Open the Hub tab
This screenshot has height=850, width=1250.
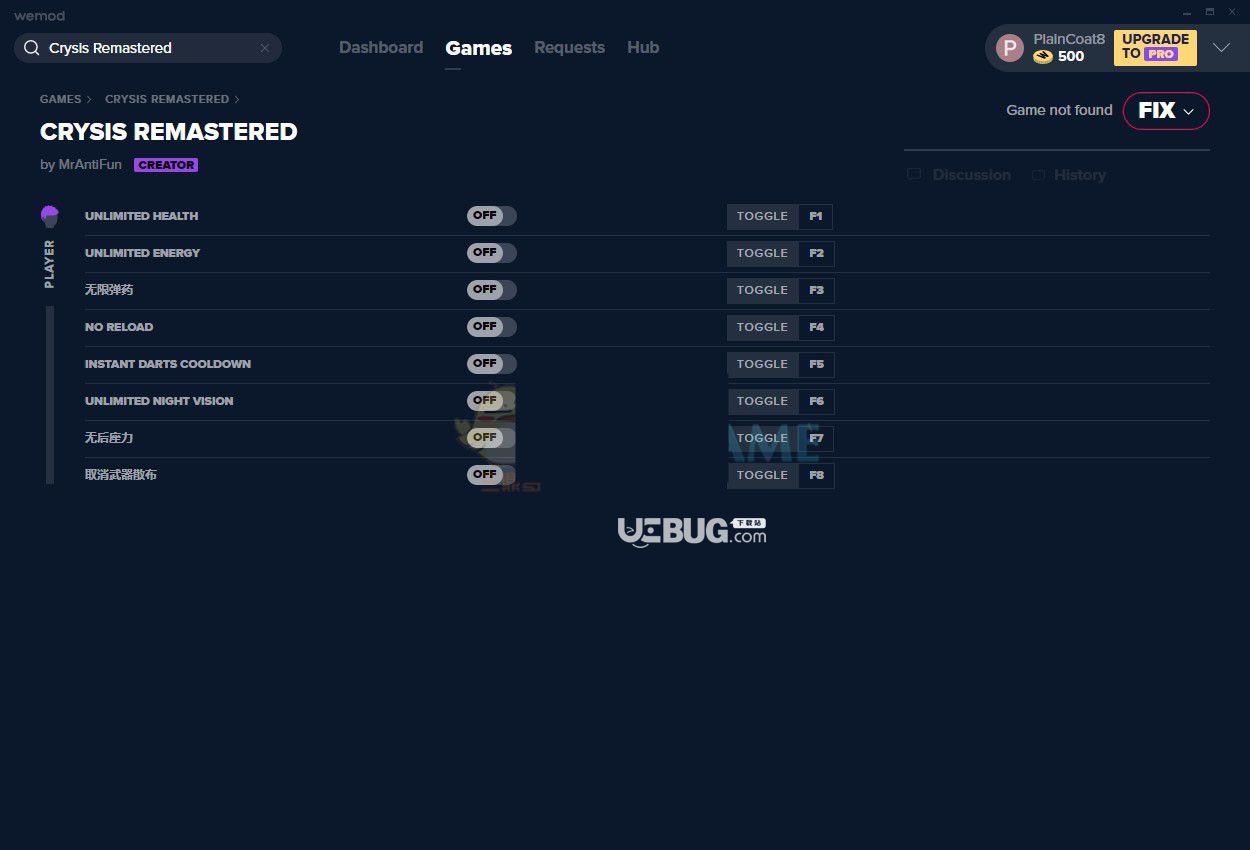643,48
